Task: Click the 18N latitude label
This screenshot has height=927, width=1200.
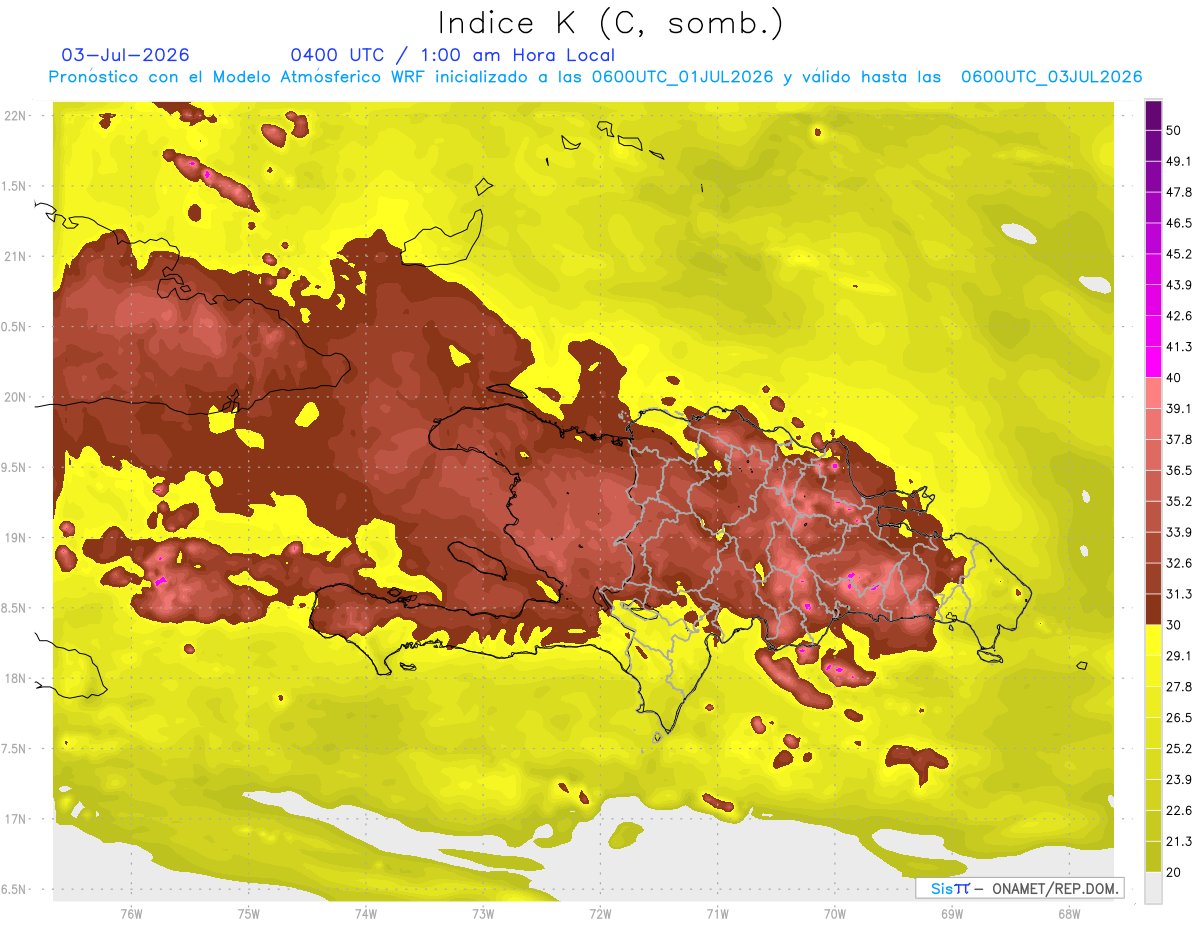Action: [17, 679]
